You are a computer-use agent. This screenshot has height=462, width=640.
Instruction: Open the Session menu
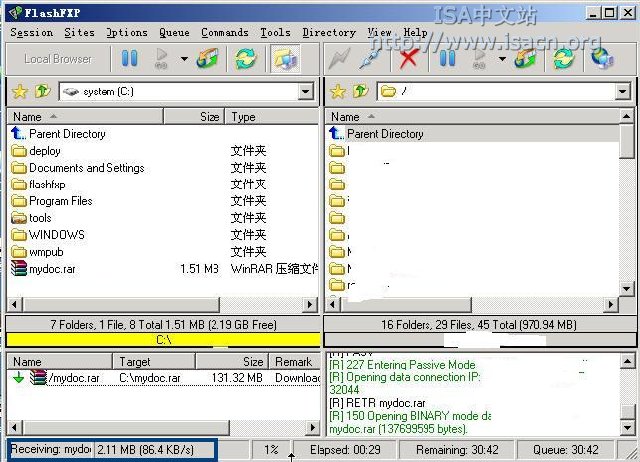tap(31, 32)
